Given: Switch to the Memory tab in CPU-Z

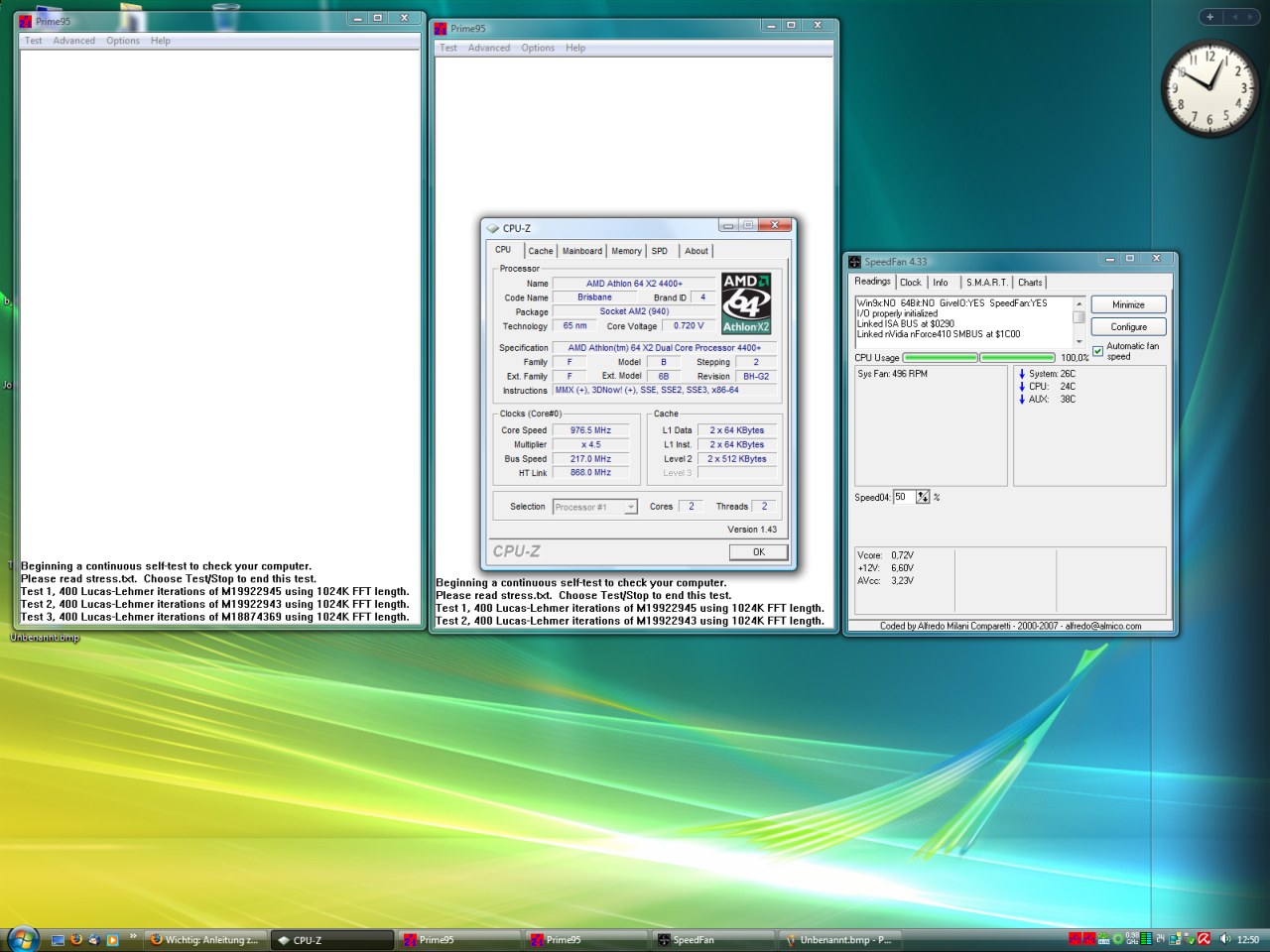Looking at the screenshot, I should pos(626,251).
